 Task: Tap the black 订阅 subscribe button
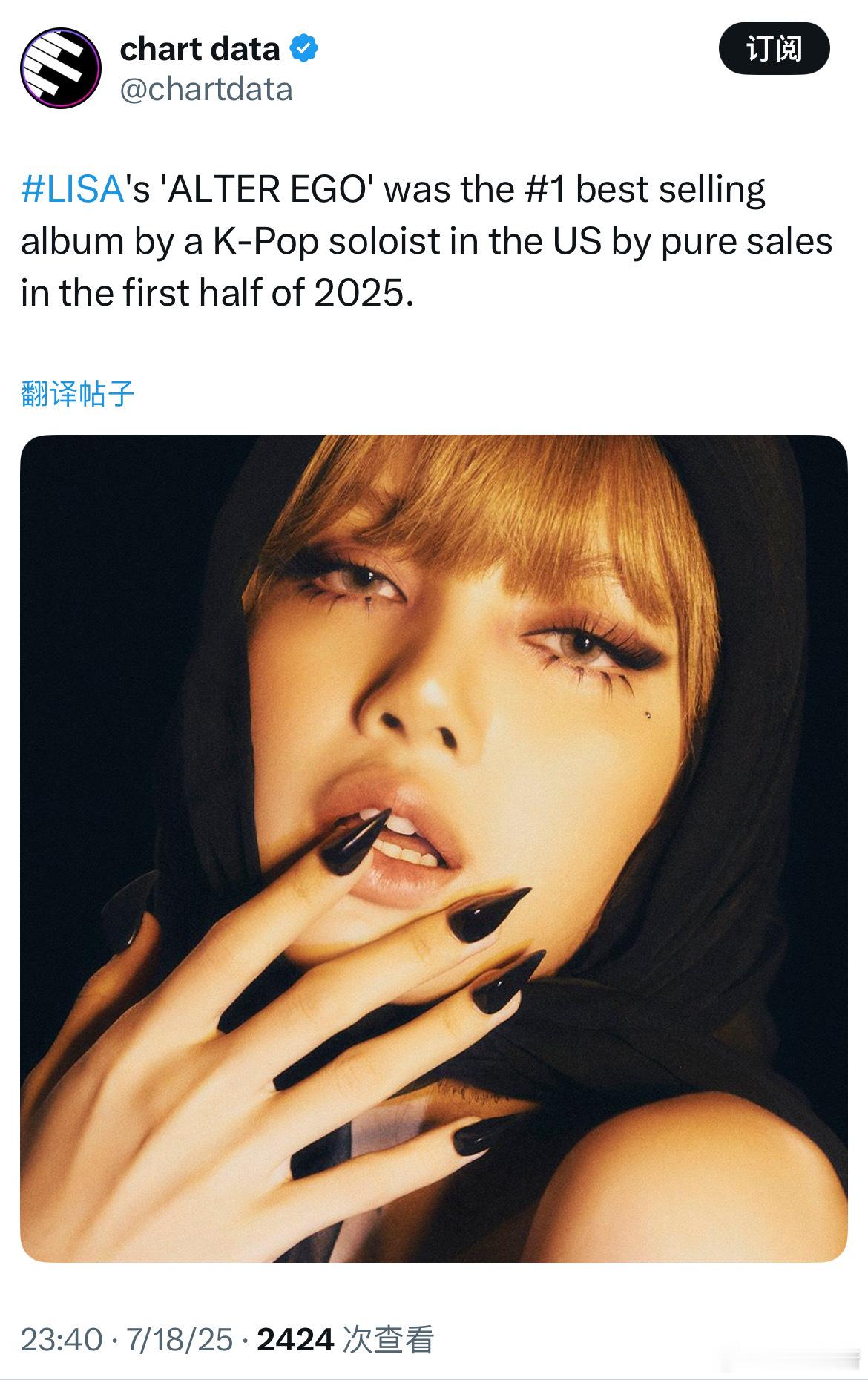(774, 49)
